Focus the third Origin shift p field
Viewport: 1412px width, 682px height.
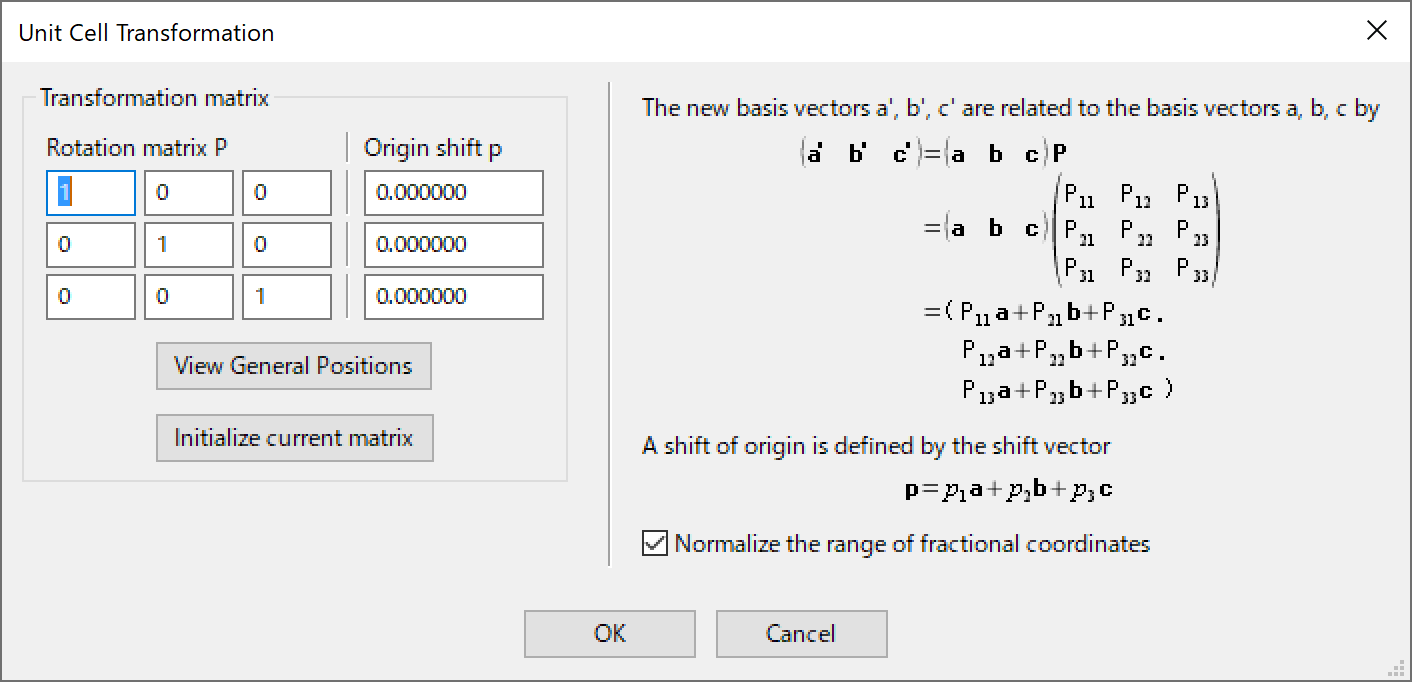[x=453, y=297]
